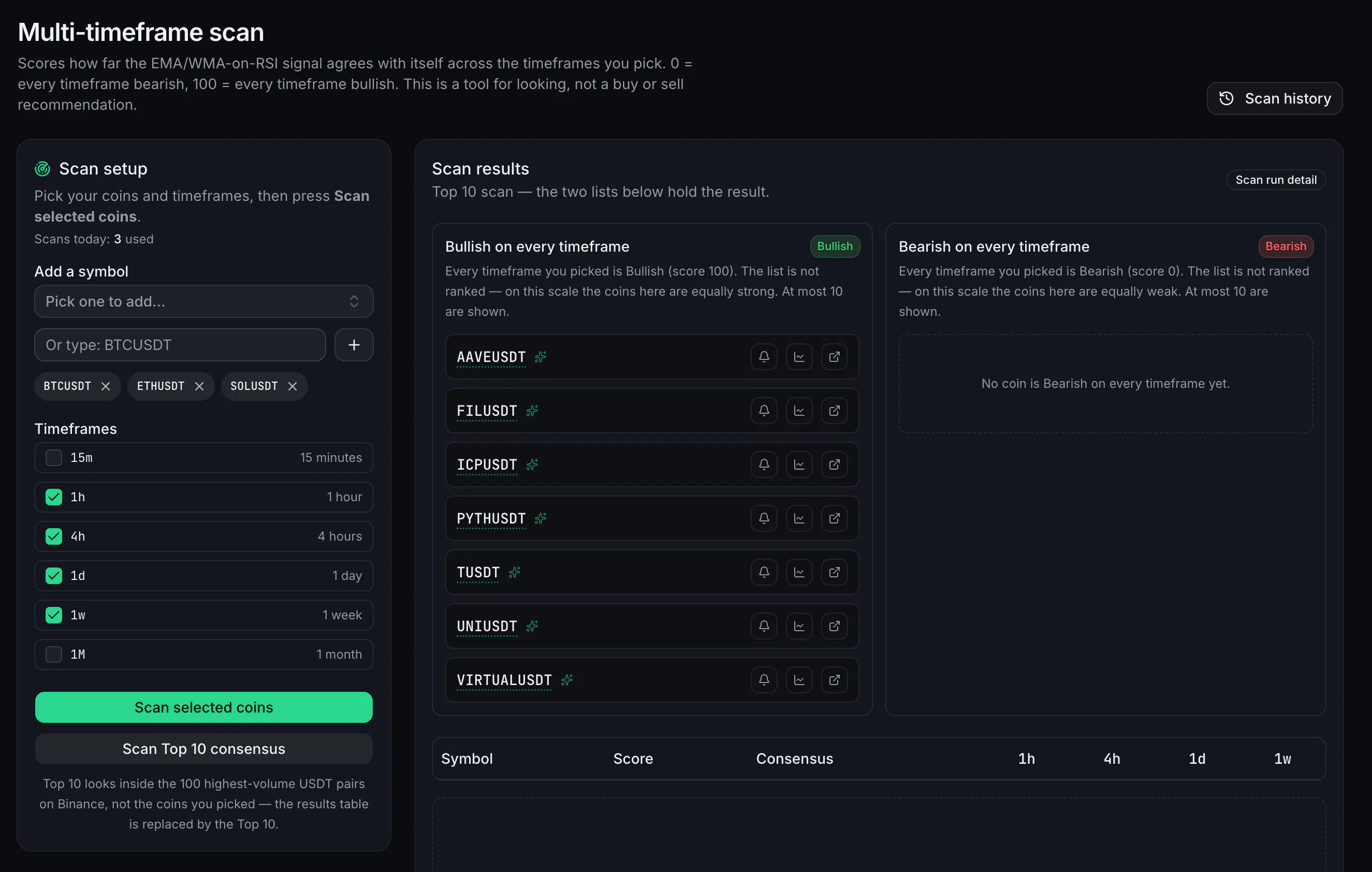The height and width of the screenshot is (872, 1372).
Task: Toggle the 1d timeframe checkbox
Action: click(53, 576)
